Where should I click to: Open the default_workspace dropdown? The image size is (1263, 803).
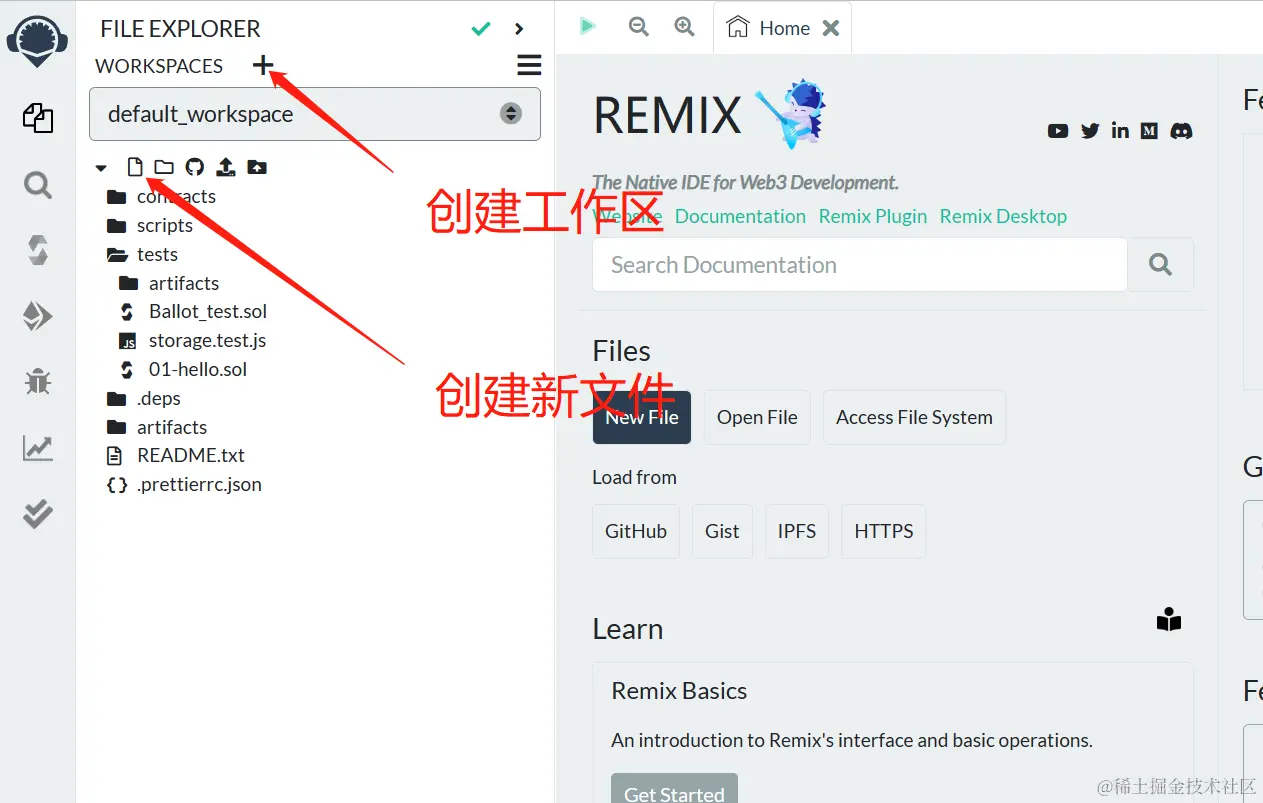(x=511, y=113)
